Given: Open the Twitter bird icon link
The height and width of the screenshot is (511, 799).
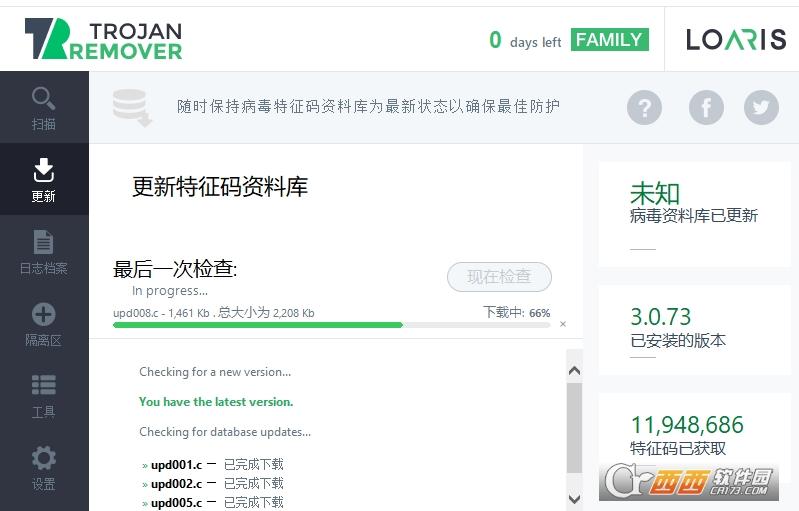Looking at the screenshot, I should 761,107.
